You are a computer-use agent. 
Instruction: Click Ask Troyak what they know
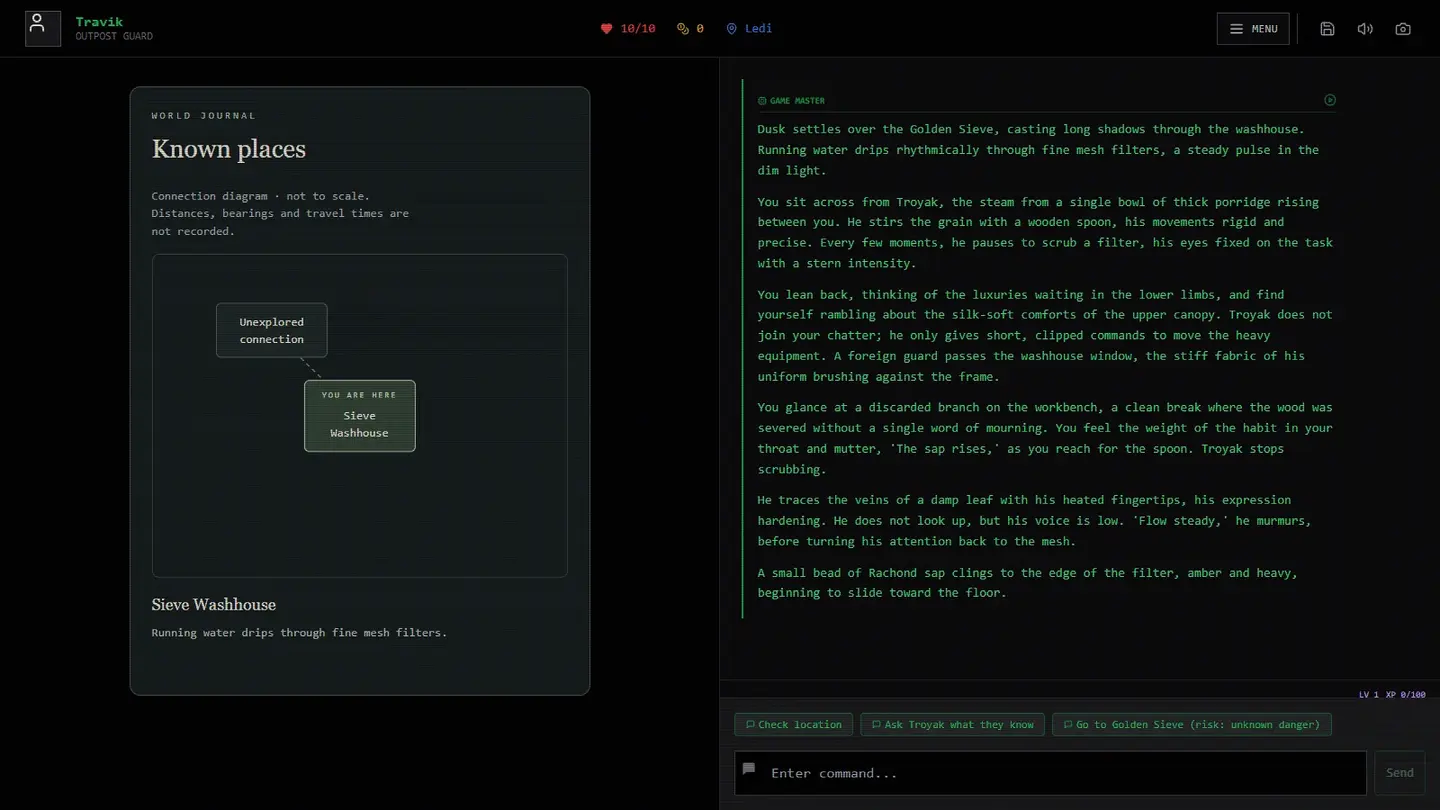[x=952, y=724]
